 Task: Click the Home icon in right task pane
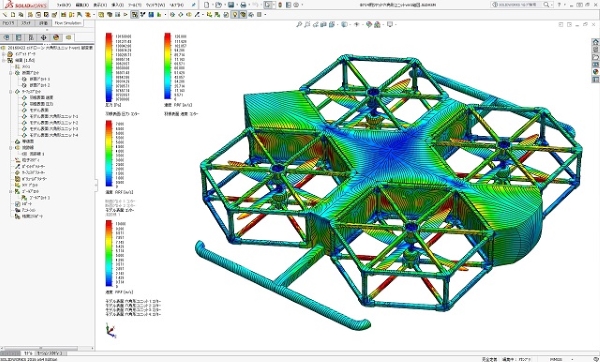click(595, 42)
